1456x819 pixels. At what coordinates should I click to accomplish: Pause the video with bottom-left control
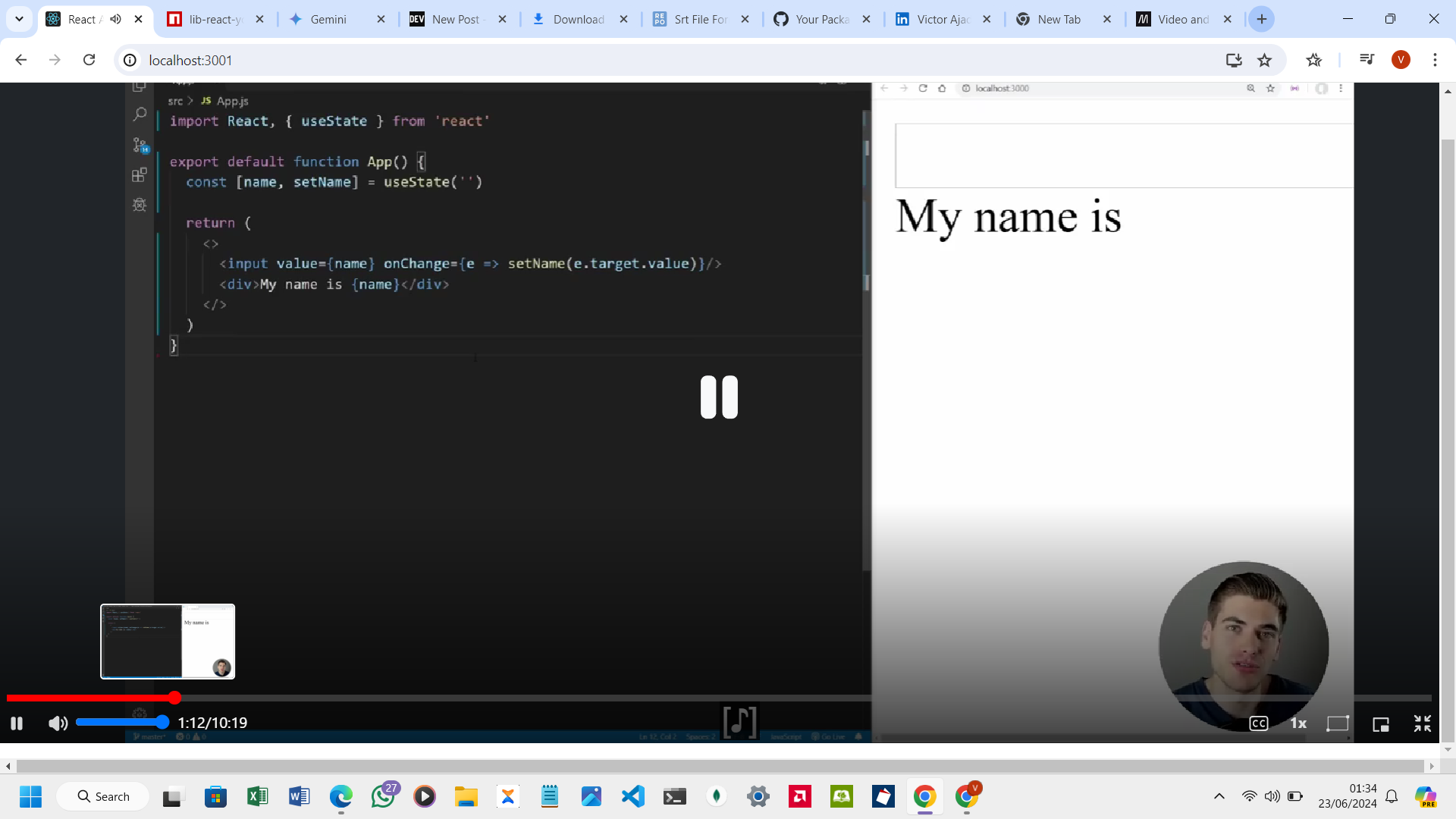coord(17,723)
